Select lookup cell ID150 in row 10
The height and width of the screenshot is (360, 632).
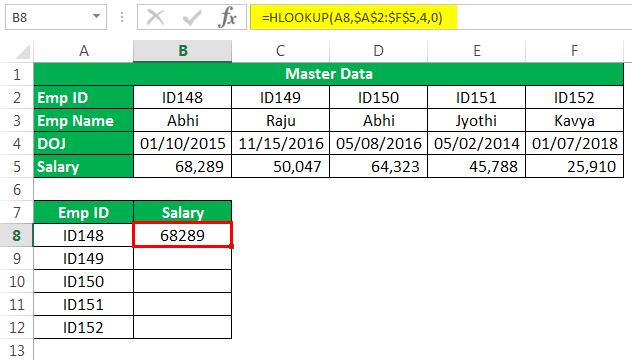(x=83, y=281)
